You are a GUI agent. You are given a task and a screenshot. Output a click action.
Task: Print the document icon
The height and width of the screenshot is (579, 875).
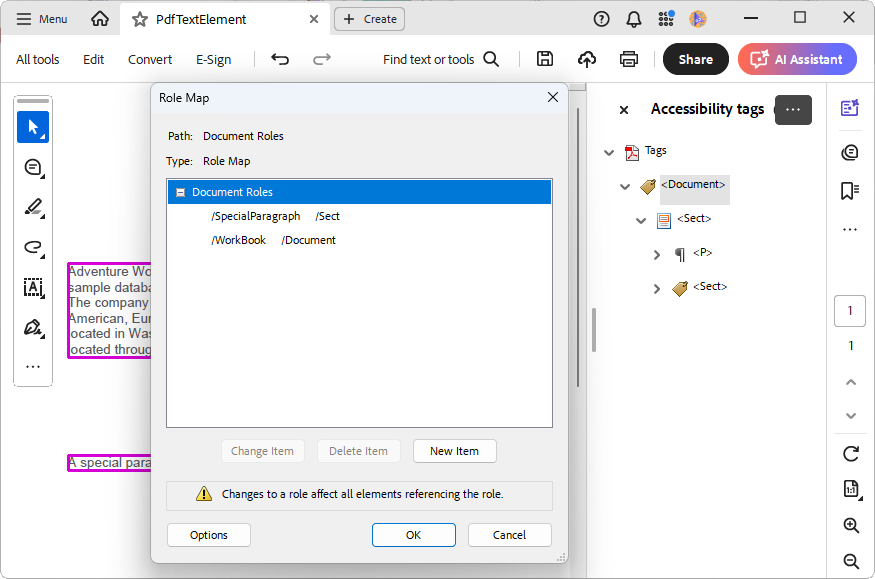click(x=629, y=59)
